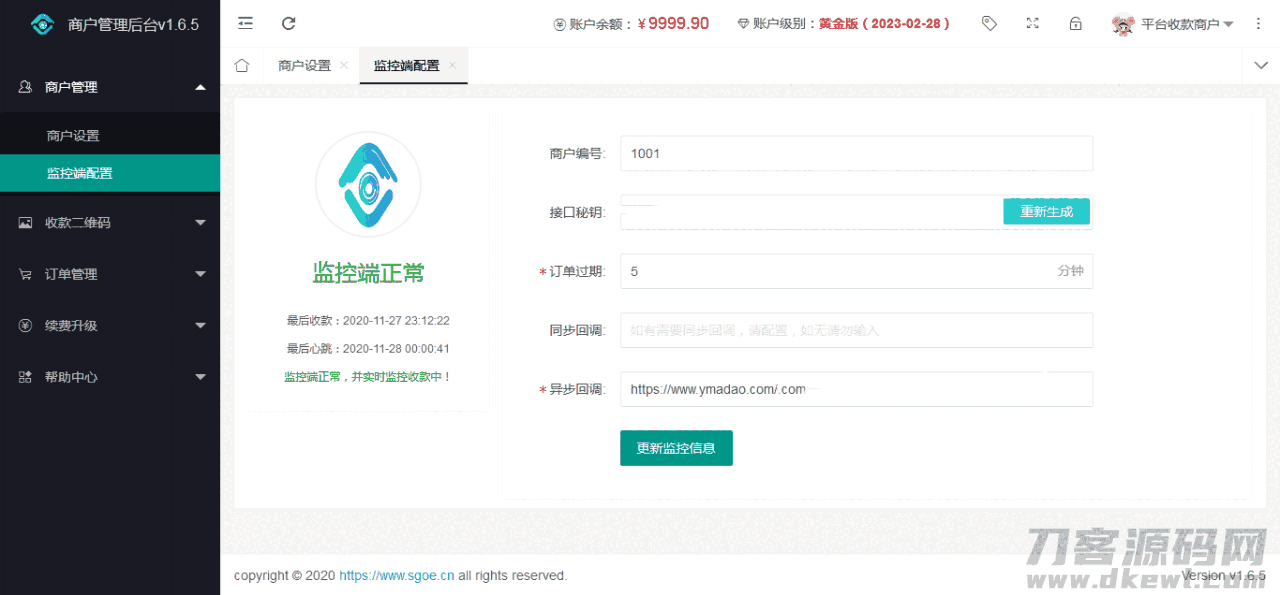Viewport: 1280px width, 595px height.
Task: Click the 重新生成 regenerate key button
Action: (1046, 211)
